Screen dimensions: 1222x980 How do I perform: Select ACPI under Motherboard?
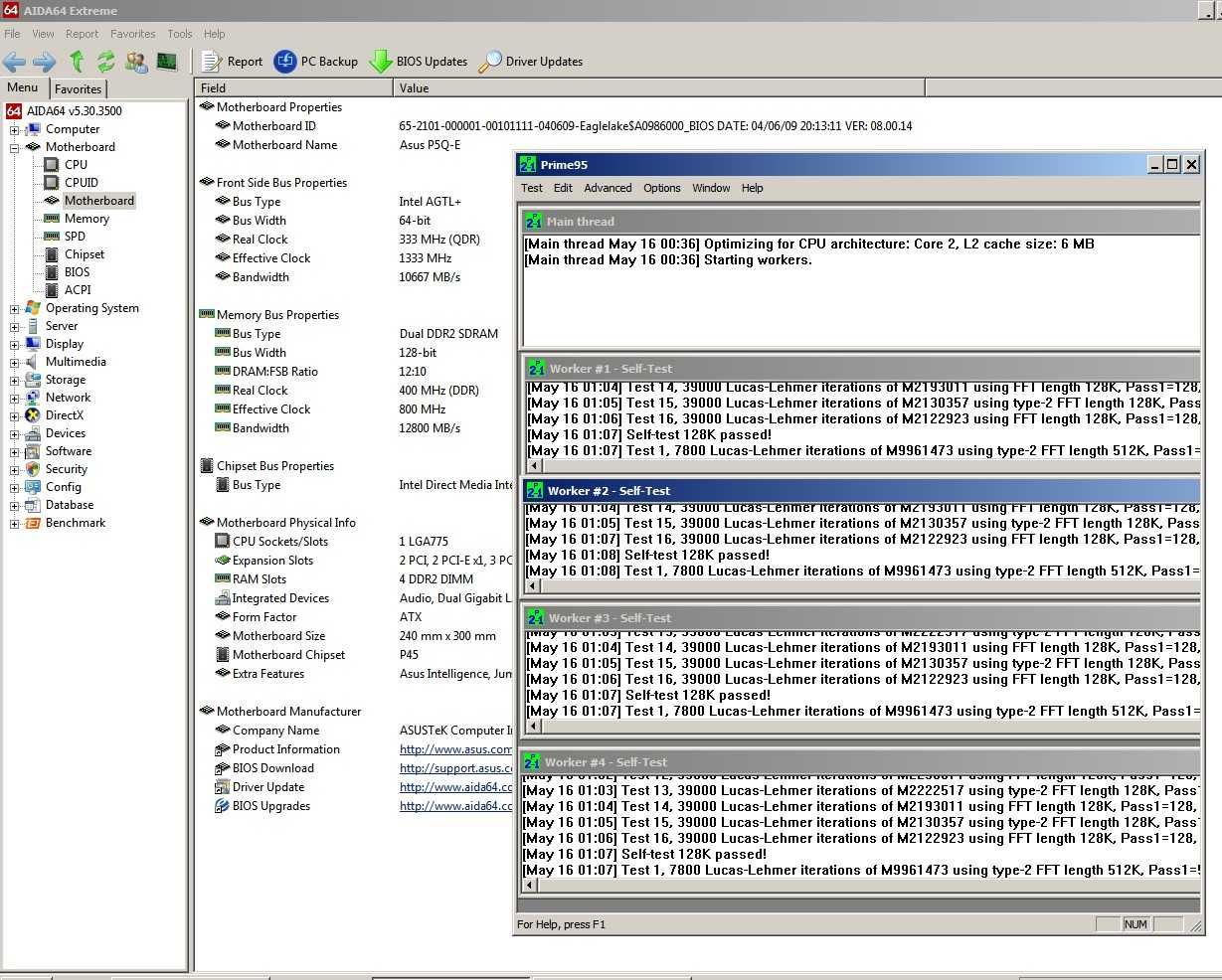78,290
